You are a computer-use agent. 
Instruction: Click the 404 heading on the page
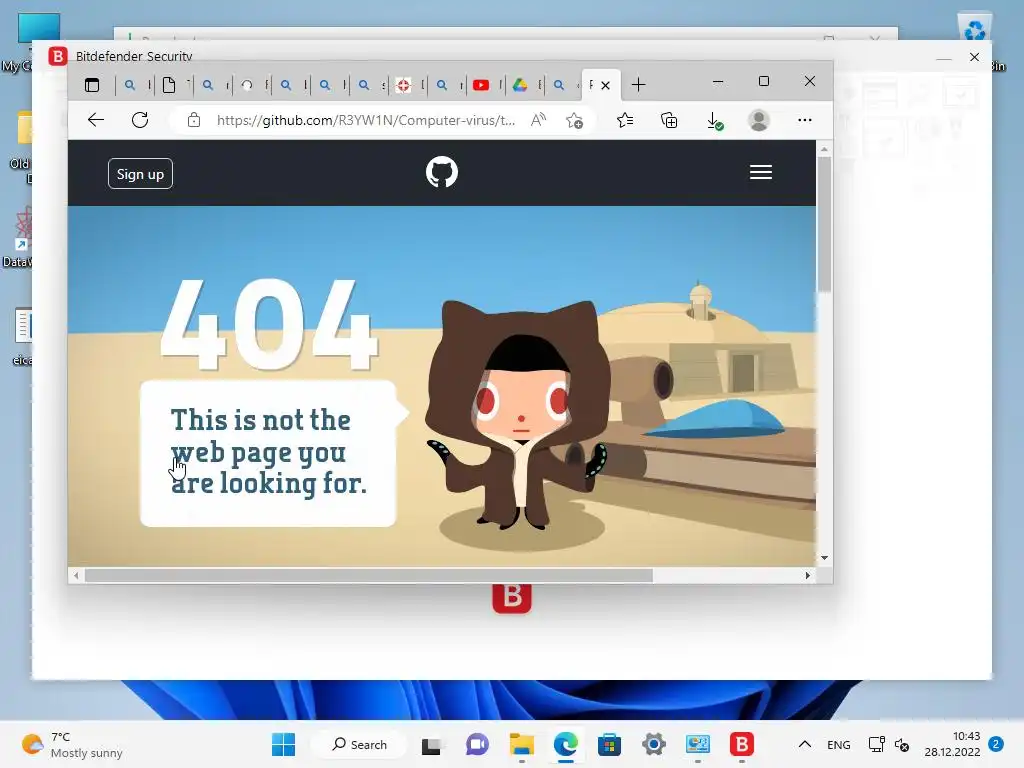[x=268, y=323]
